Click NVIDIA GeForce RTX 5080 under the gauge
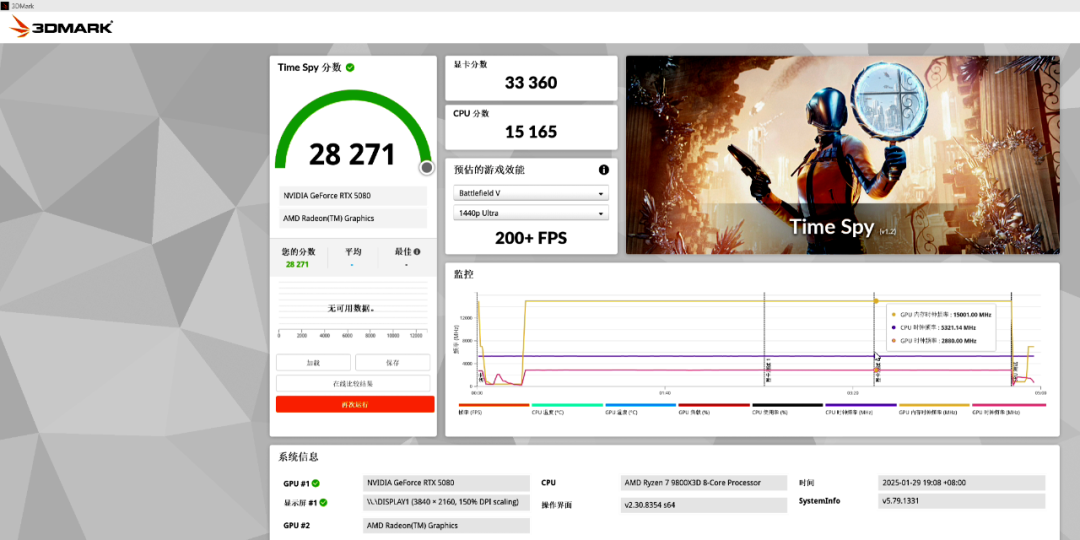 tap(353, 196)
